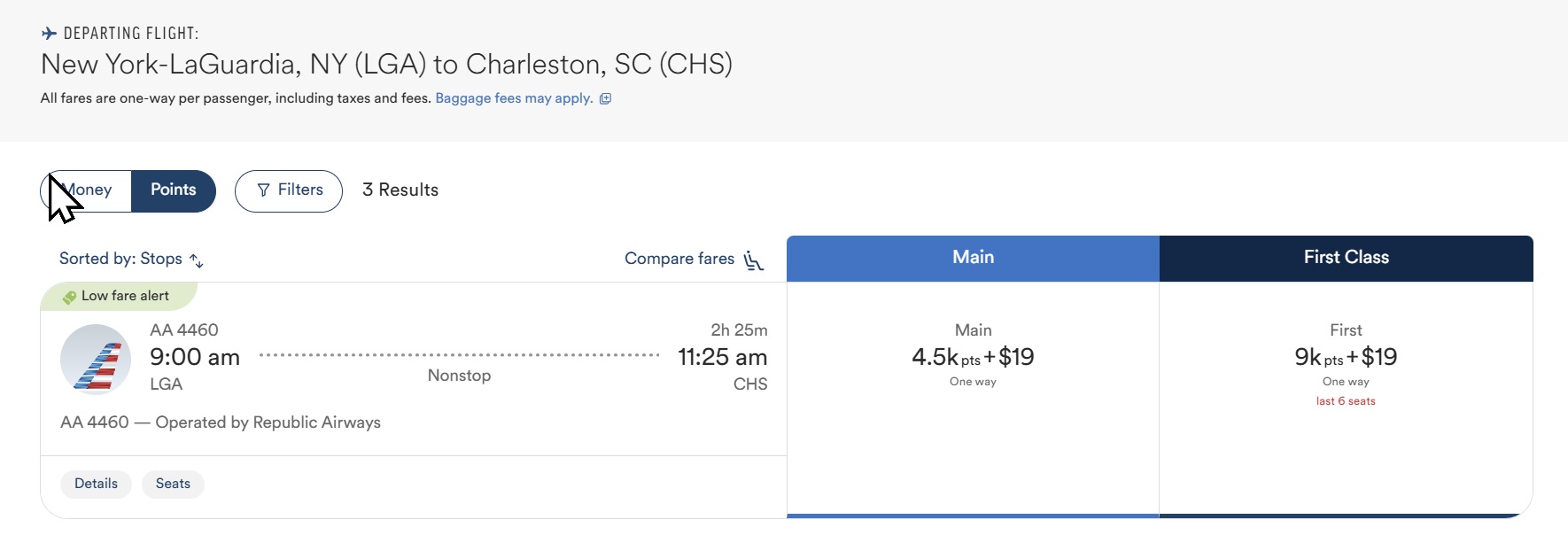Switch fare display to Points
The height and width of the screenshot is (535, 1568).
tap(174, 190)
